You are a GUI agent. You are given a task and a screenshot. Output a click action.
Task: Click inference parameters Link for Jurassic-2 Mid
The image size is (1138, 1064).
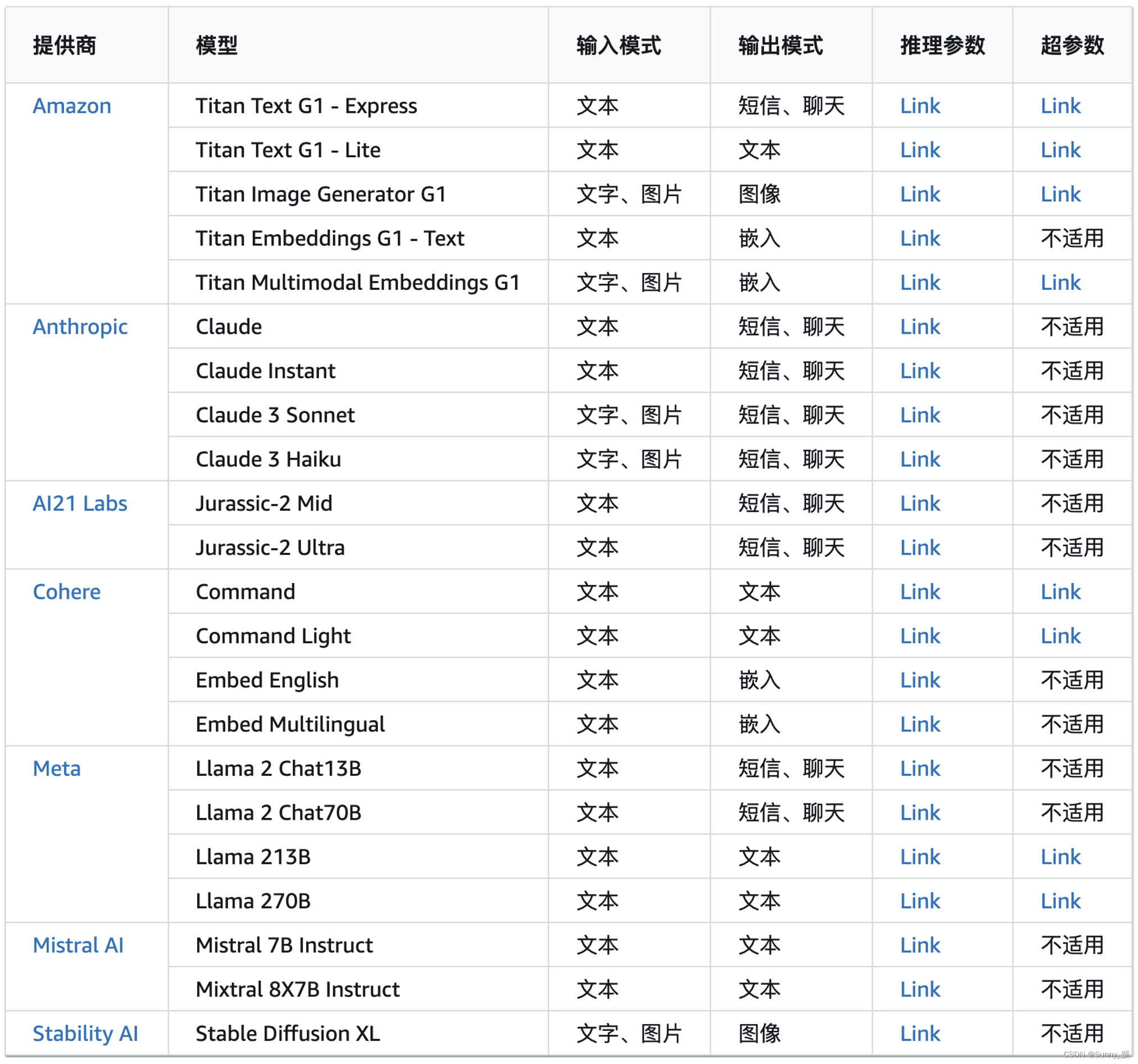pos(920,503)
